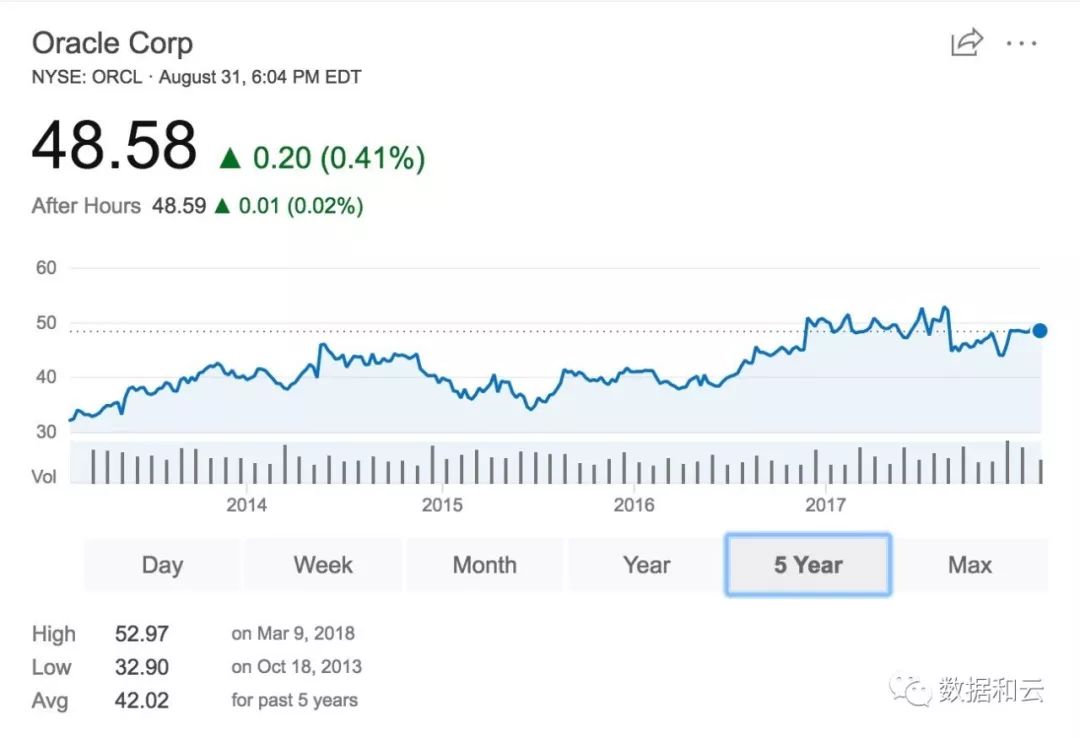Click the 48.58 stock price
Screen dimensions: 1080x738
pyautogui.click(x=114, y=145)
